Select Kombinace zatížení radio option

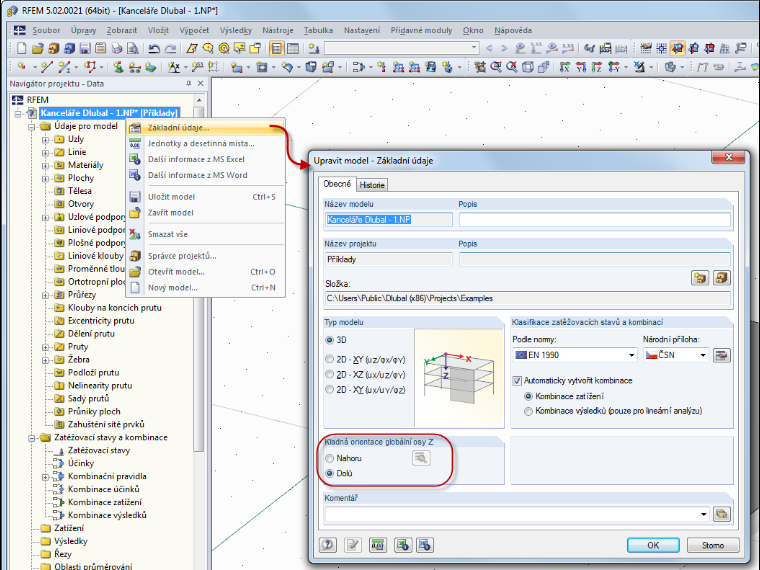click(528, 396)
